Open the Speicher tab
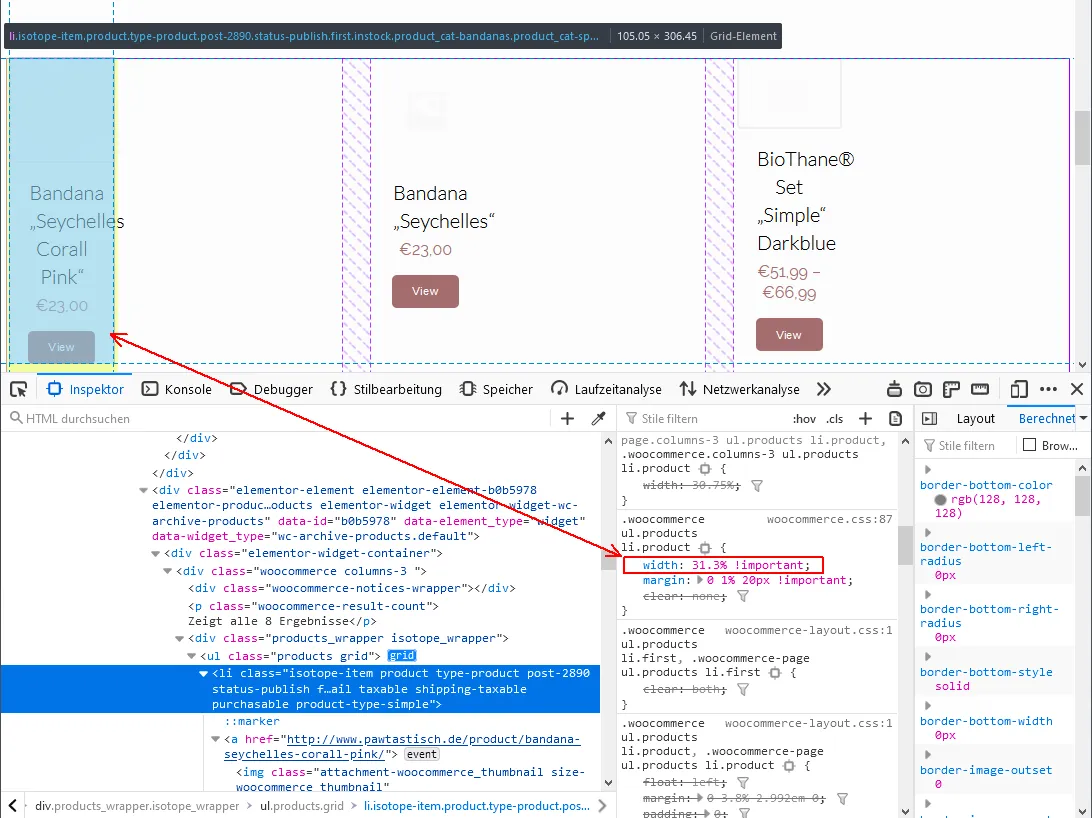The height and width of the screenshot is (818, 1092). tap(497, 389)
